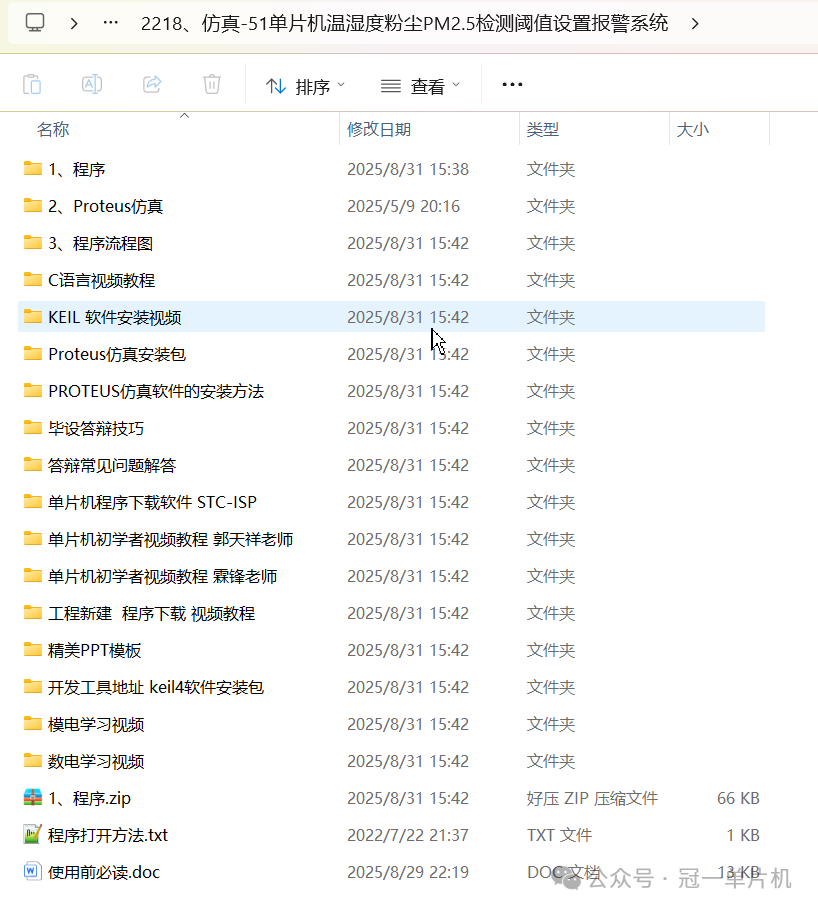Select the folder icon of 精美PPT模板
The image size is (818, 911).
coord(33,650)
